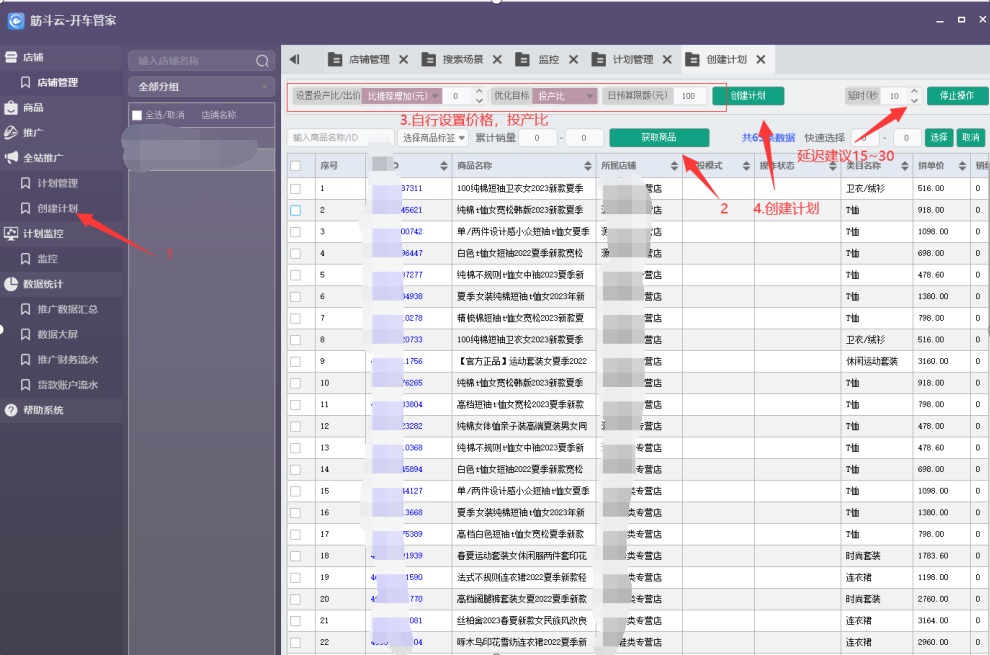This screenshot has width=990, height=655.
Task: Open the 推广 icon in sidebar
Action: pyautogui.click(x=11, y=133)
